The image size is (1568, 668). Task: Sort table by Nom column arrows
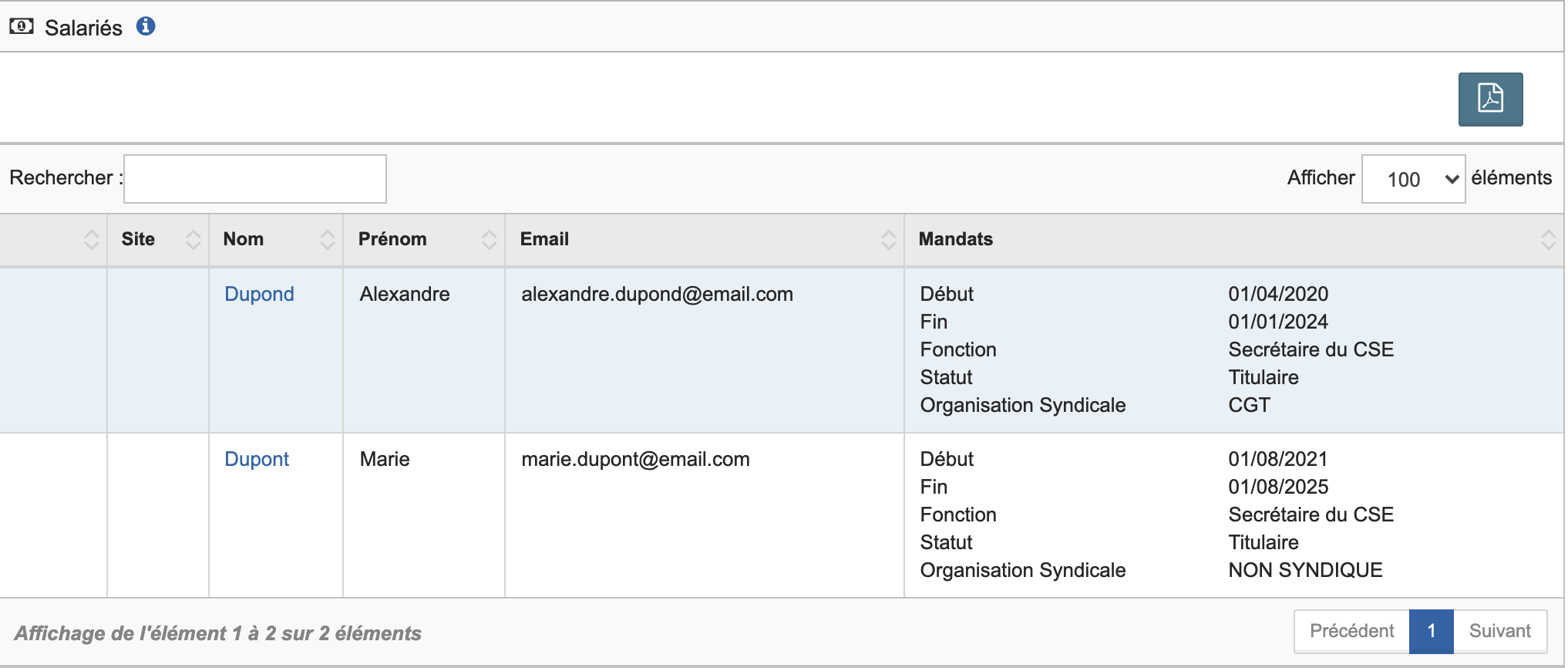click(x=327, y=240)
